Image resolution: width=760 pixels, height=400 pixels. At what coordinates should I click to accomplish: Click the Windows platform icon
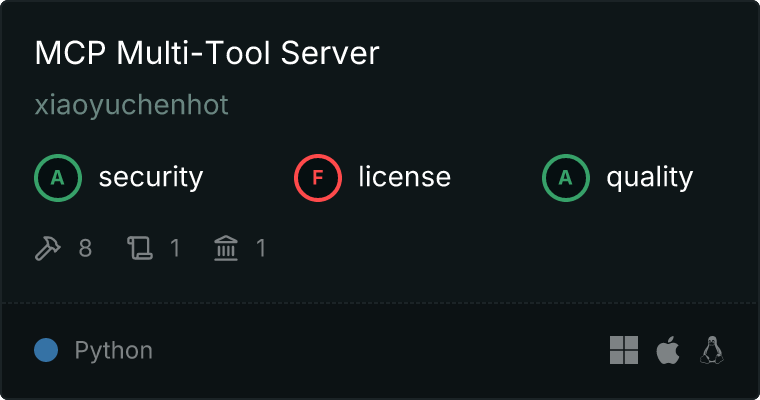coord(624,350)
